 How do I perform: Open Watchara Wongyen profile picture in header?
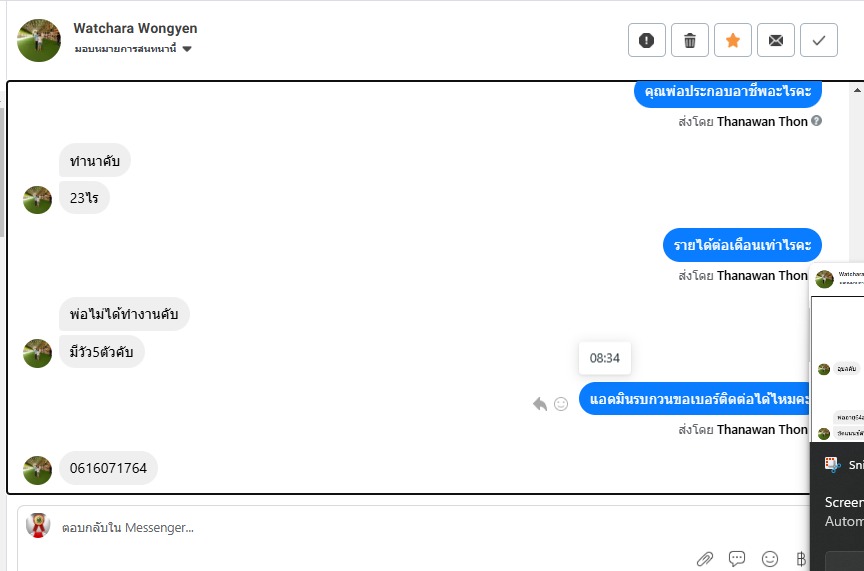coord(39,40)
